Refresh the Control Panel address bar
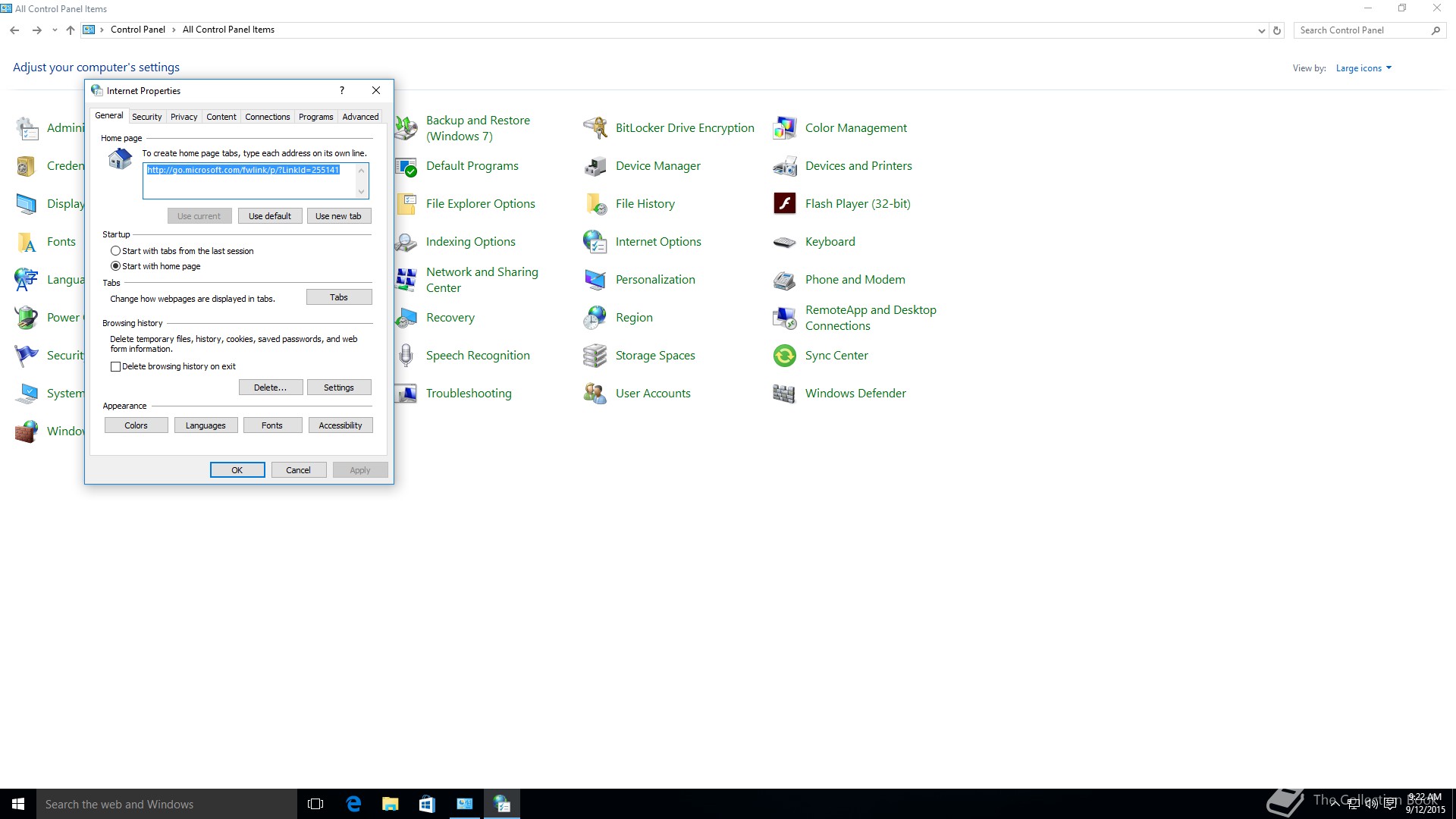The height and width of the screenshot is (819, 1456). (1277, 31)
